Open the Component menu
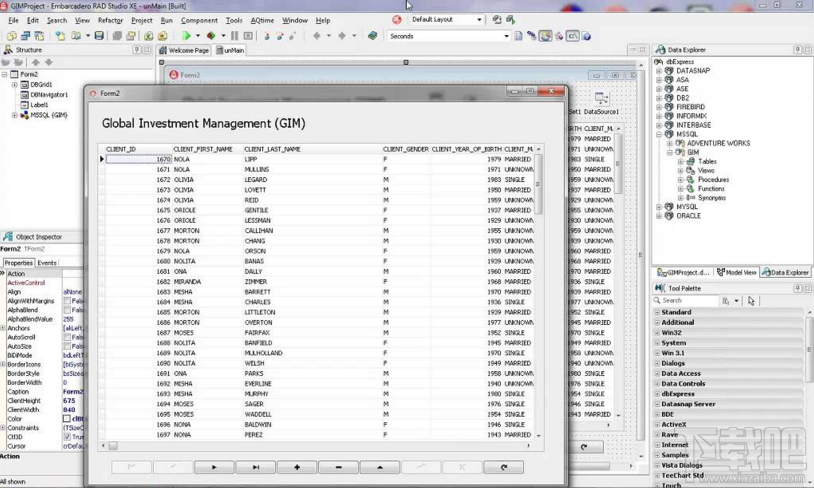 pos(199,20)
